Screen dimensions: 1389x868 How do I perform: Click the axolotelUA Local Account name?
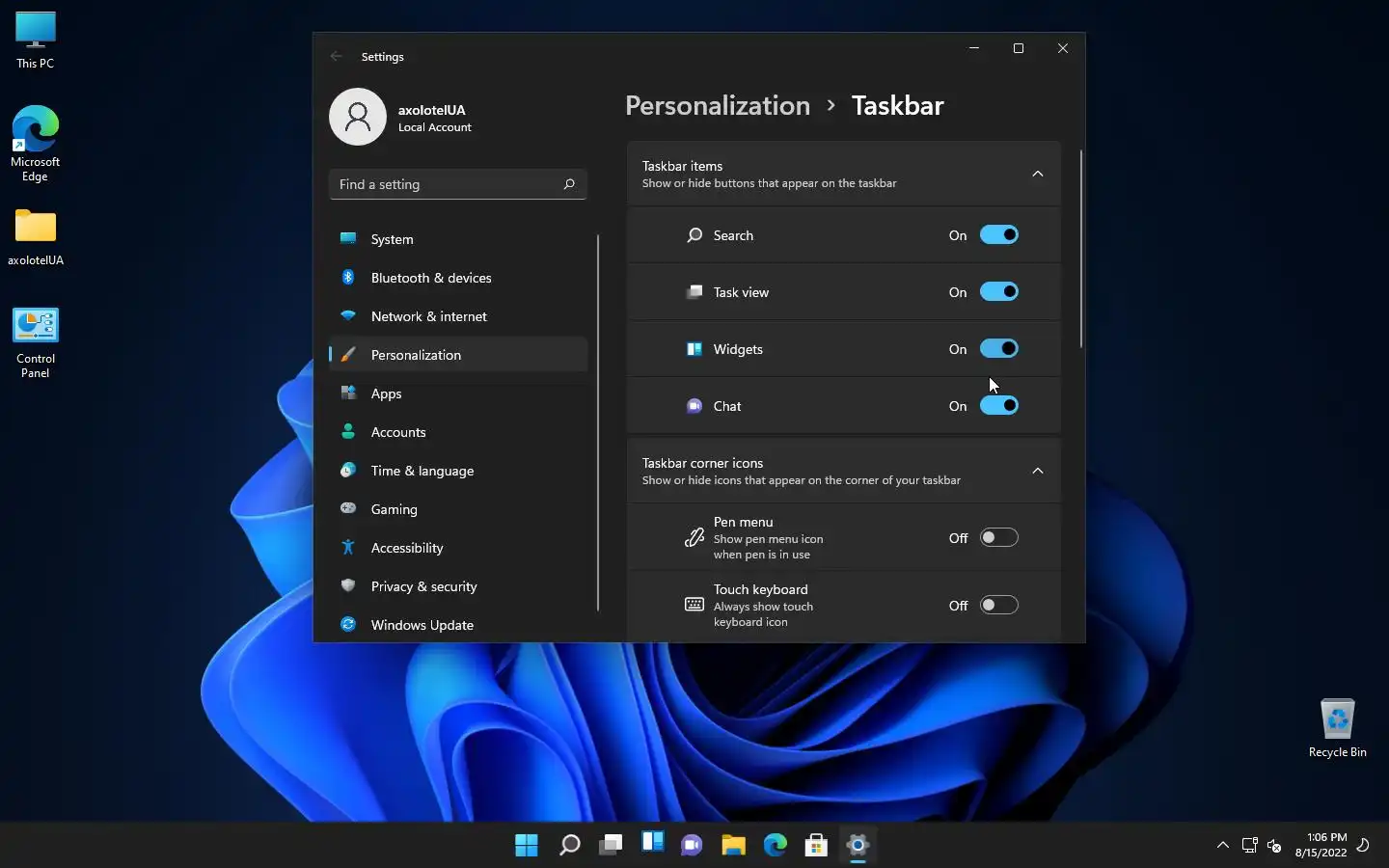point(434,118)
